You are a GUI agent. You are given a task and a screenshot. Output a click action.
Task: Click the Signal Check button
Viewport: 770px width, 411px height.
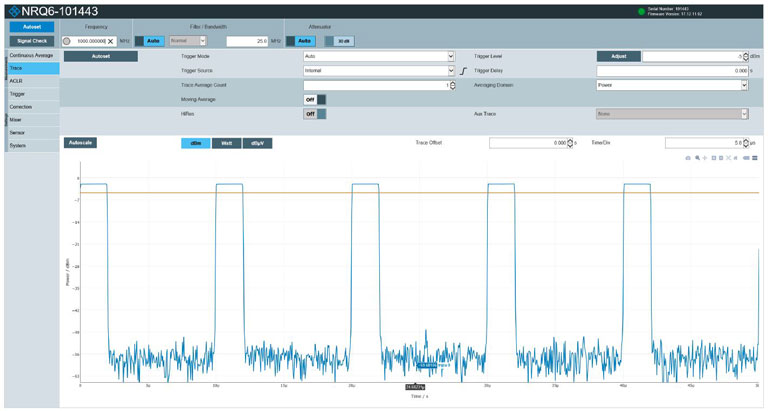tap(32, 41)
